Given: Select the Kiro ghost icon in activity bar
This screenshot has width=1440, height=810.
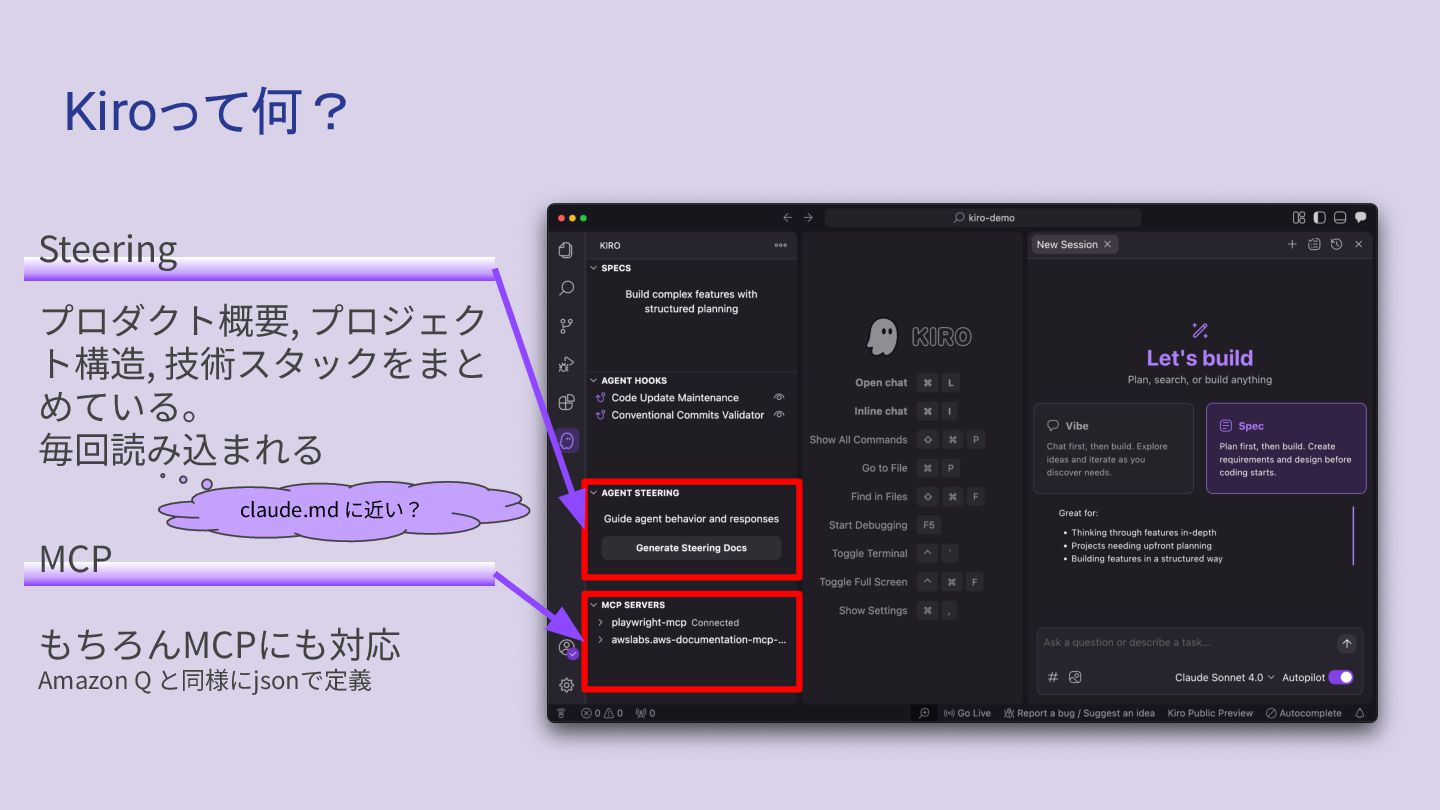Looking at the screenshot, I should [567, 440].
